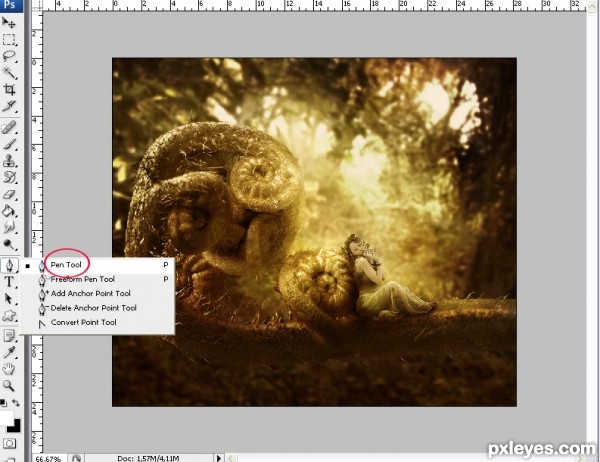The image size is (600, 462).
Task: Select the Slice tool
Action: tap(9, 105)
